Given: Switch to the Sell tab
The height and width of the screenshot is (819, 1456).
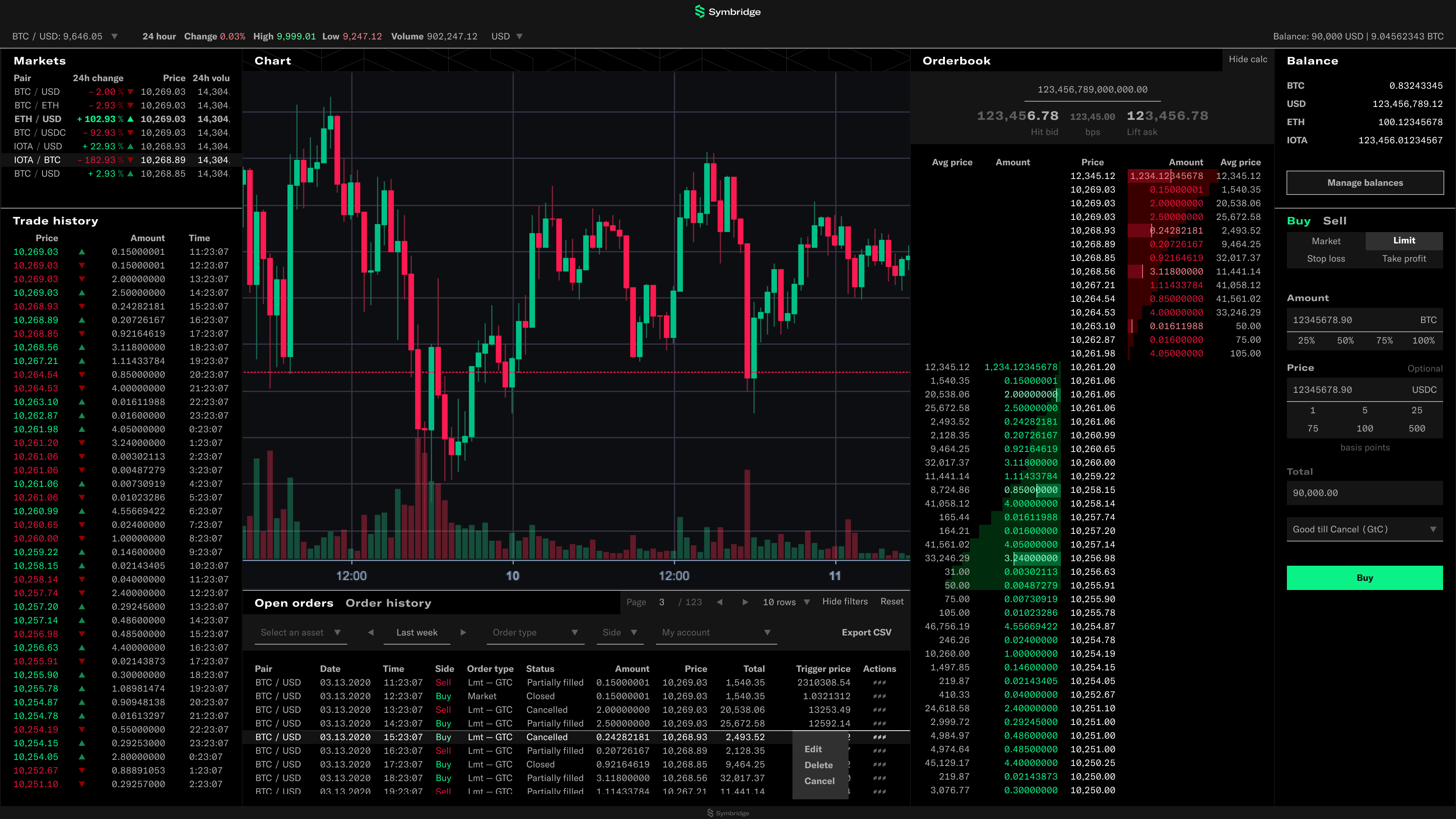Looking at the screenshot, I should (x=1335, y=221).
